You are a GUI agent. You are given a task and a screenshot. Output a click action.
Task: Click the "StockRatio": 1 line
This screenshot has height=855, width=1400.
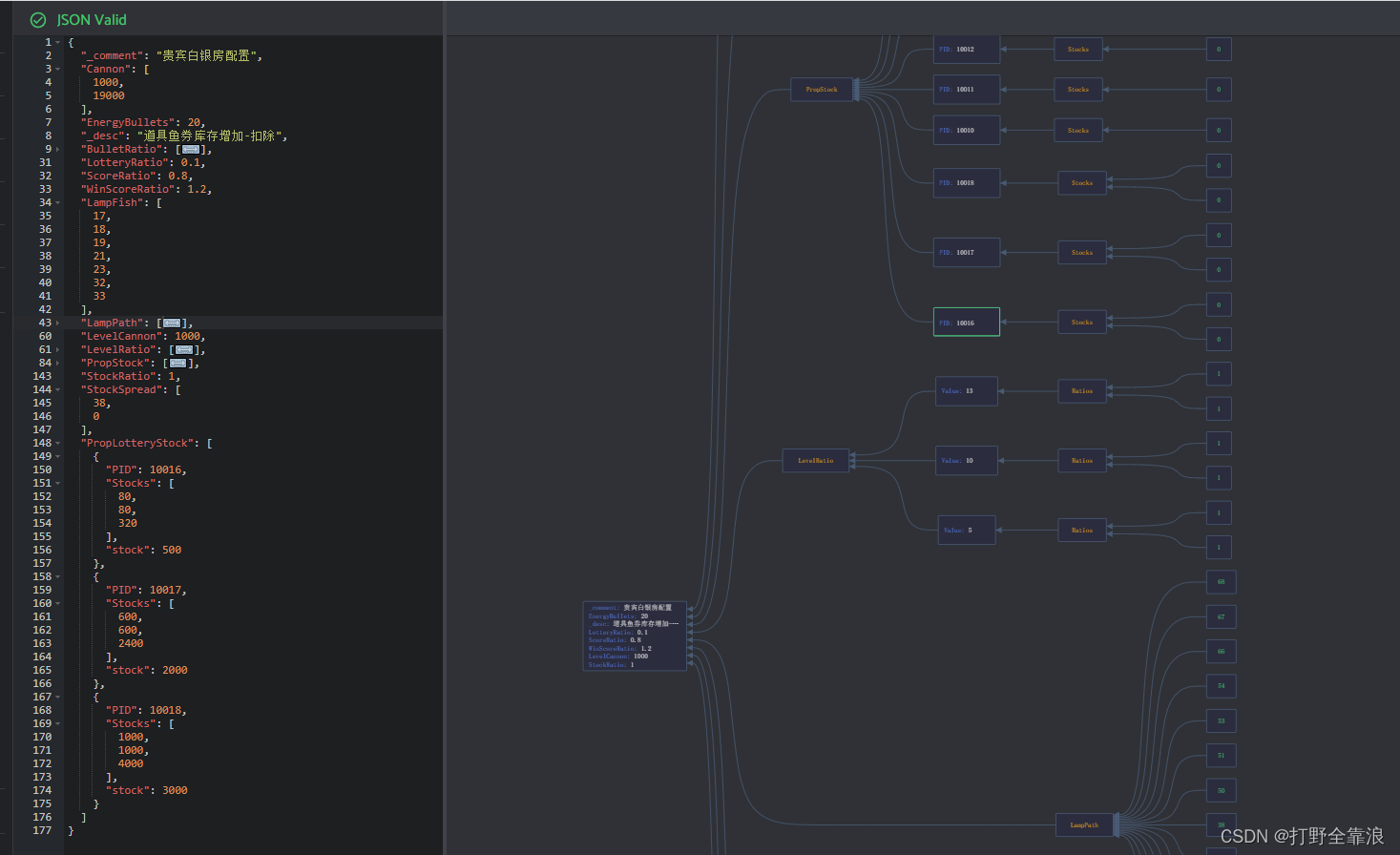click(131, 377)
